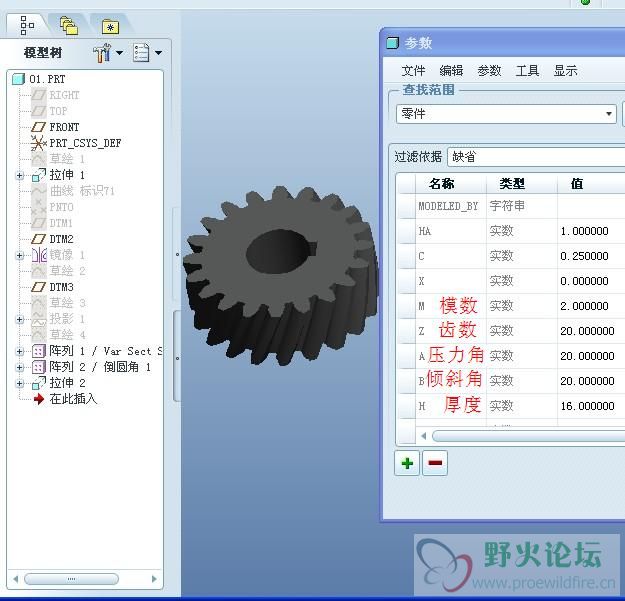Delete selected parameter with minus button
The image size is (625, 601).
(x=435, y=463)
